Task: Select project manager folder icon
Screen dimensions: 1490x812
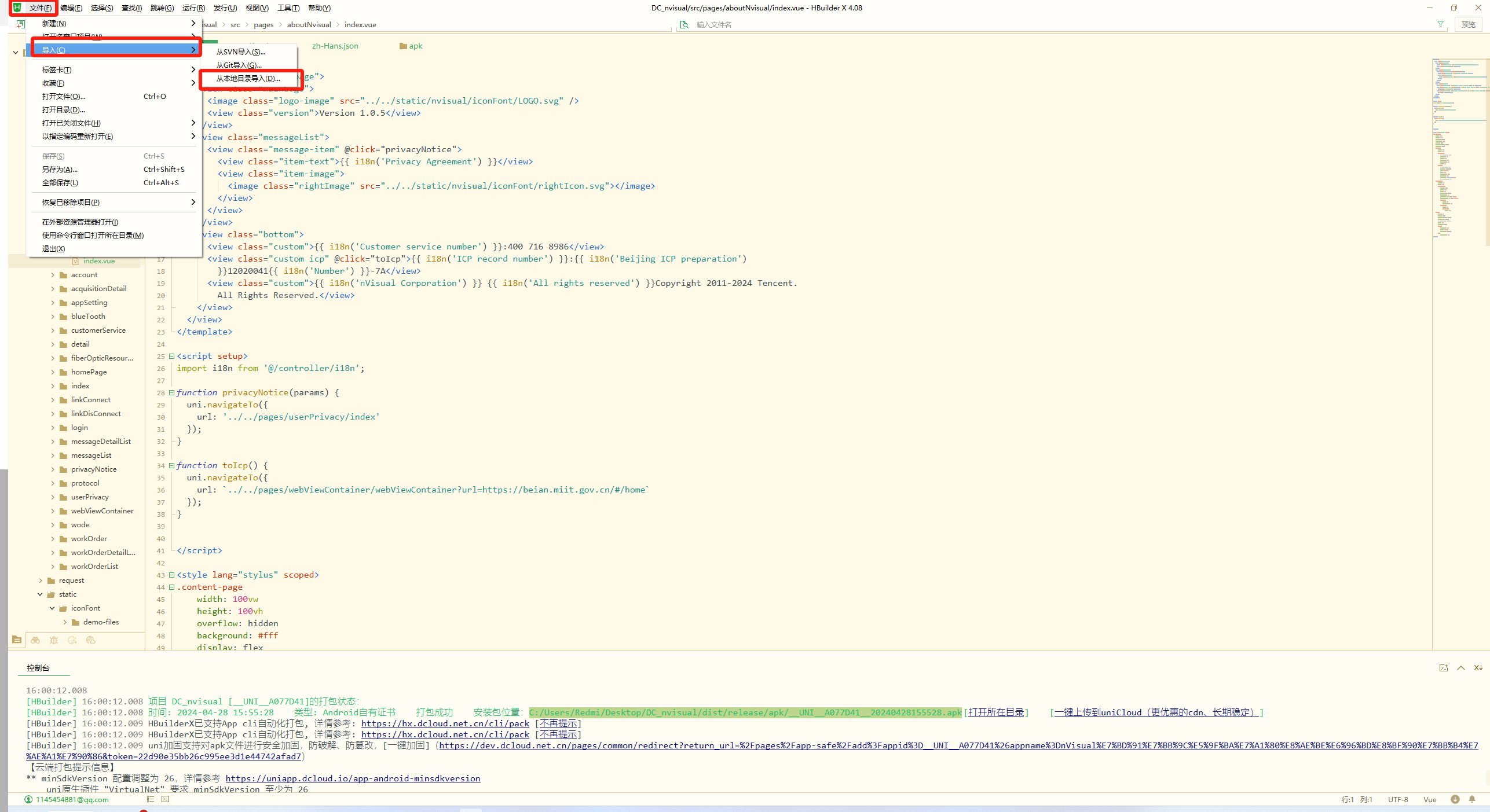Action: (x=17, y=640)
